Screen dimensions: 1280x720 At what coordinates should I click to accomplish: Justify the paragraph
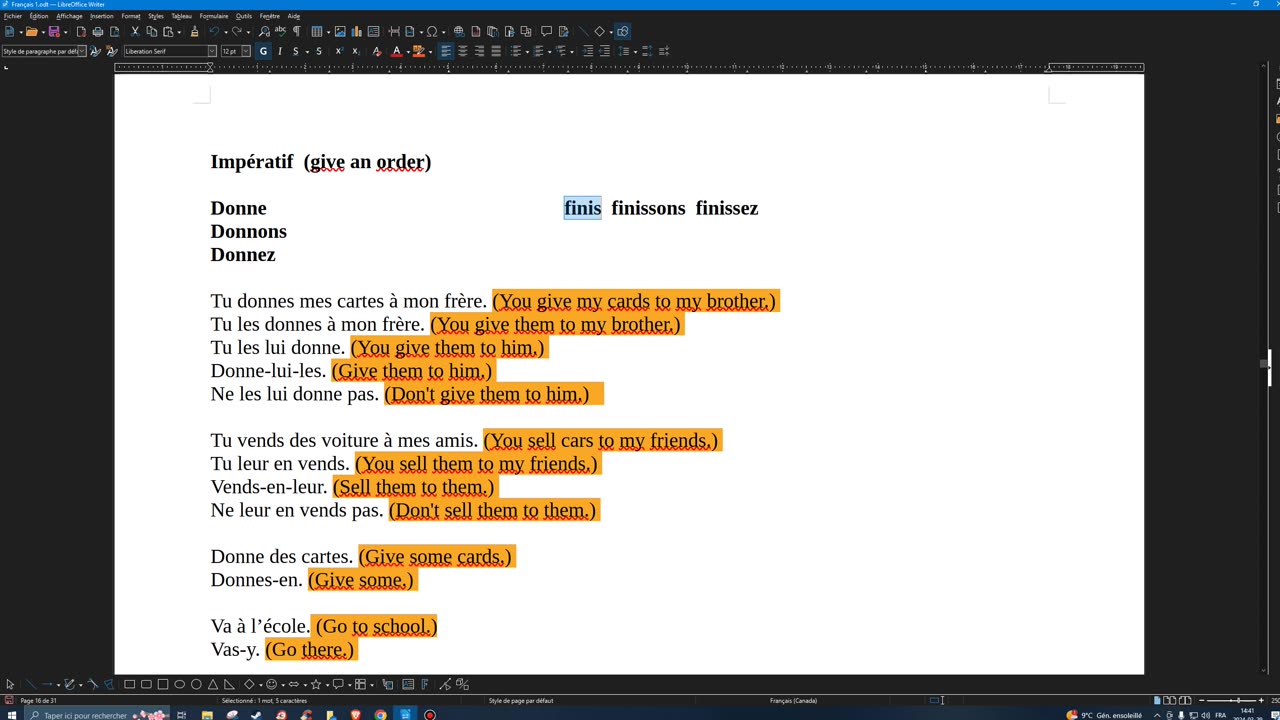(496, 51)
